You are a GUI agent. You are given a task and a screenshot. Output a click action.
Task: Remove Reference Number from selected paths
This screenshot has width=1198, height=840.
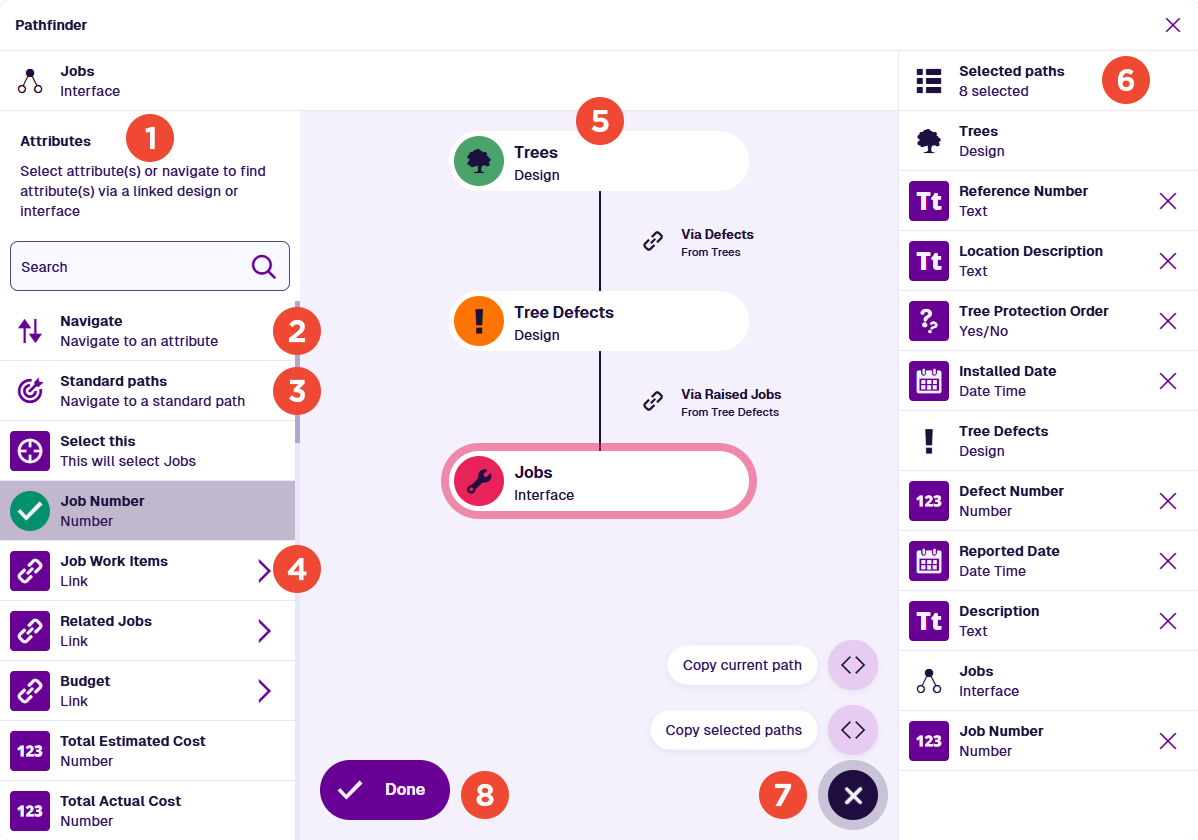click(1167, 201)
